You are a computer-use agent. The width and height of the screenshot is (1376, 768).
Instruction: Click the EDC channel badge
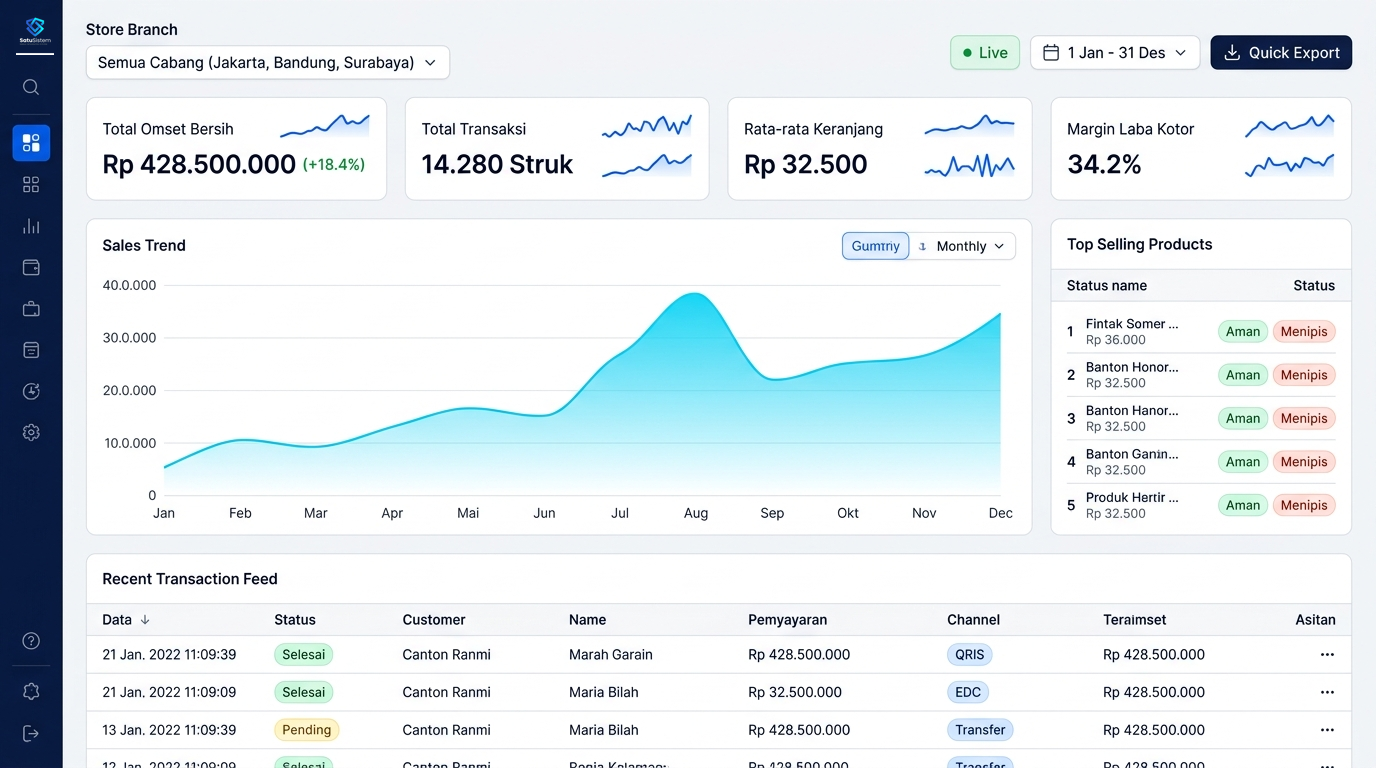click(x=968, y=692)
